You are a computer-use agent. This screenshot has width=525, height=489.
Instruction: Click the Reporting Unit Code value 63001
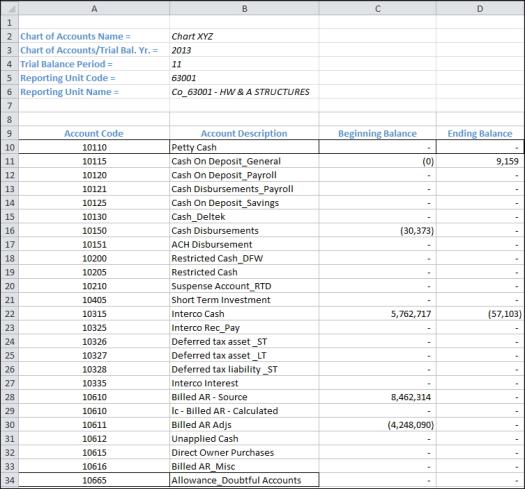tap(244, 78)
